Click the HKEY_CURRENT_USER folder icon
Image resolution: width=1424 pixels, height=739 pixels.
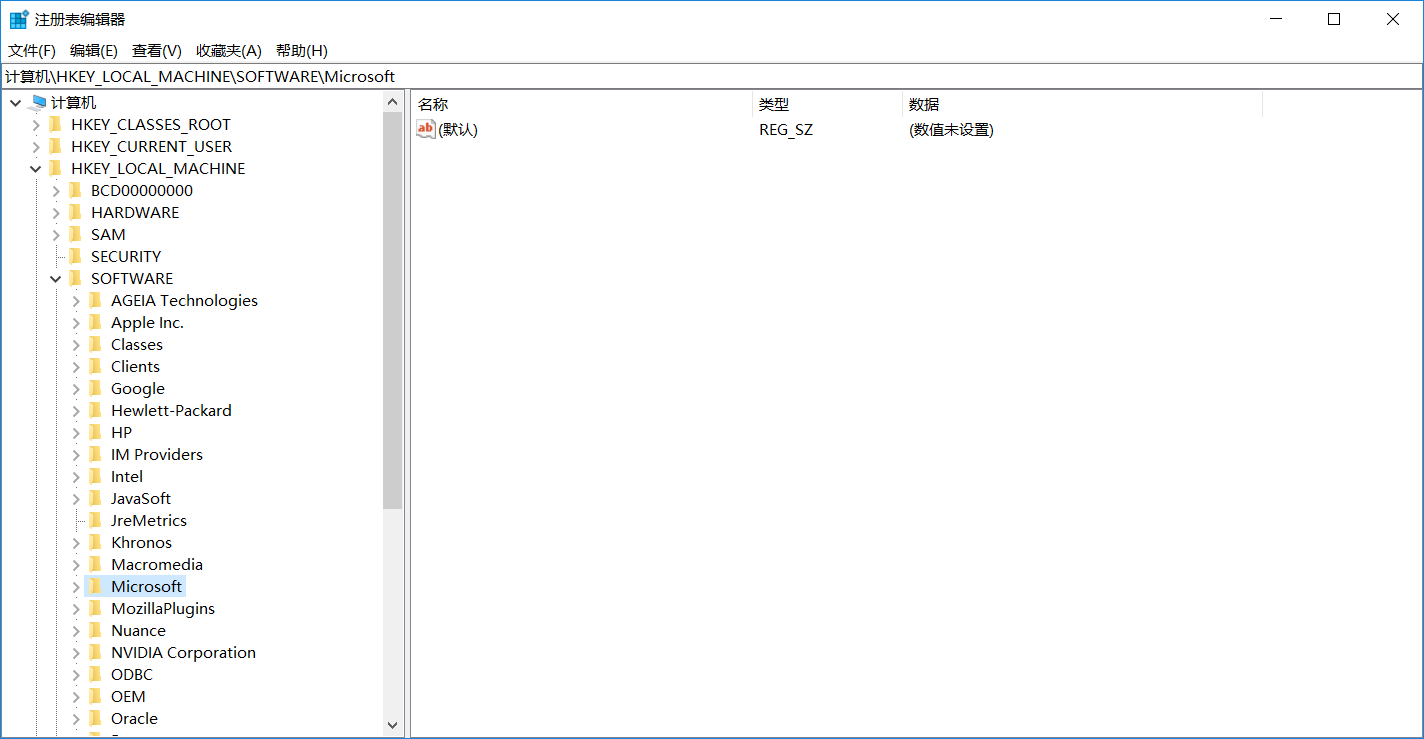(56, 146)
